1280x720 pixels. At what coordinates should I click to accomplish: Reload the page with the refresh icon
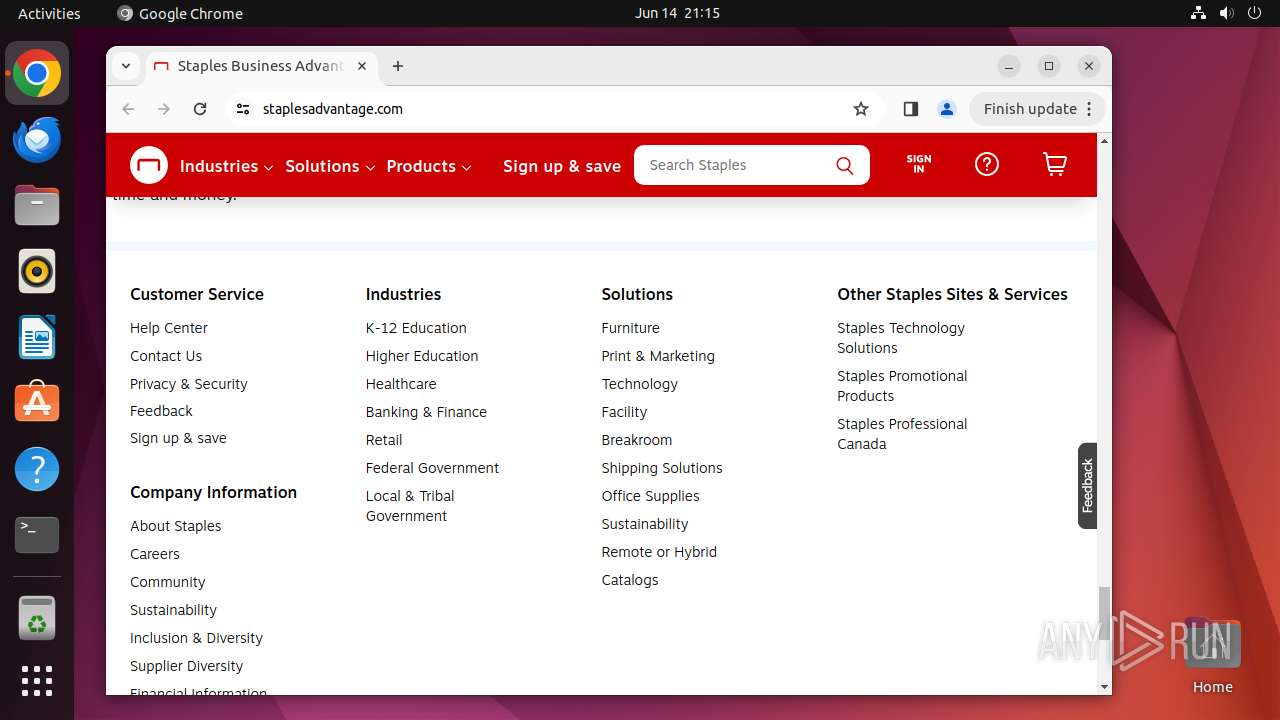(x=200, y=109)
